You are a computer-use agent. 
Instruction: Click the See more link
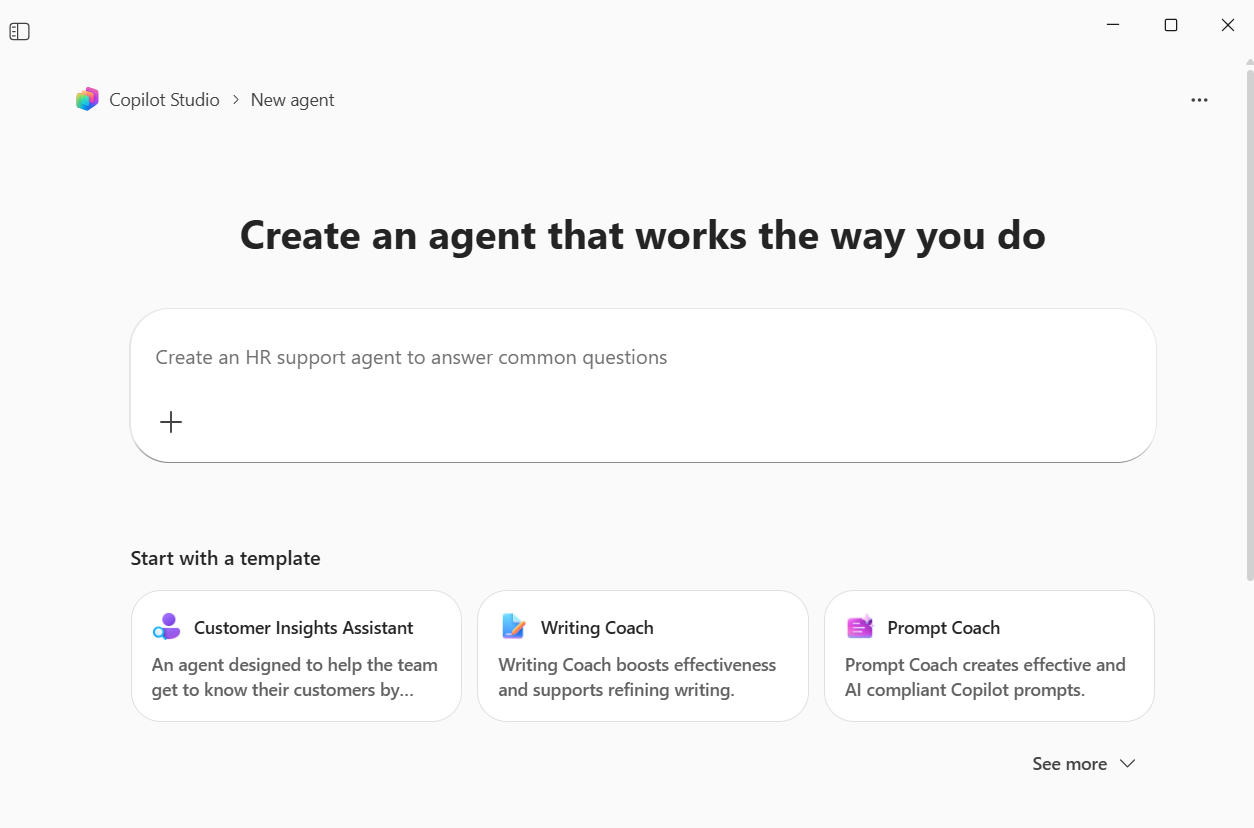[x=1069, y=763]
